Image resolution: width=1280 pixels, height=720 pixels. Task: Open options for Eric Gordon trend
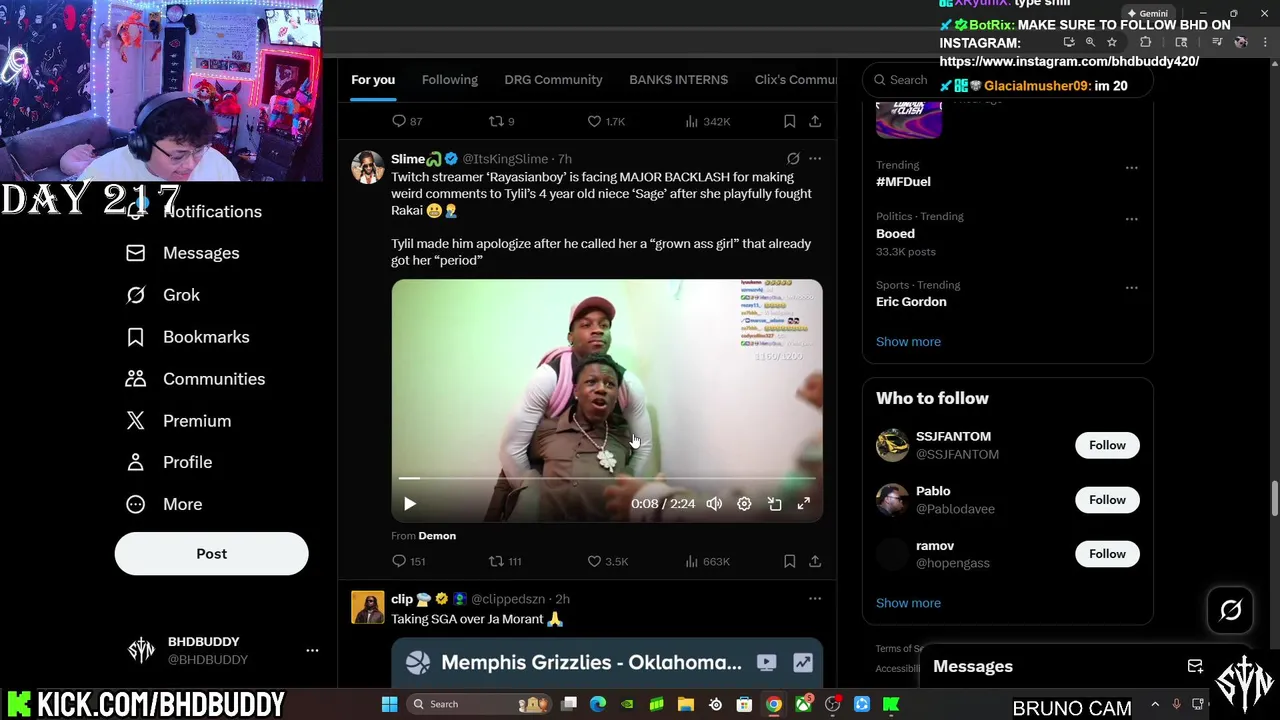coord(1131,287)
